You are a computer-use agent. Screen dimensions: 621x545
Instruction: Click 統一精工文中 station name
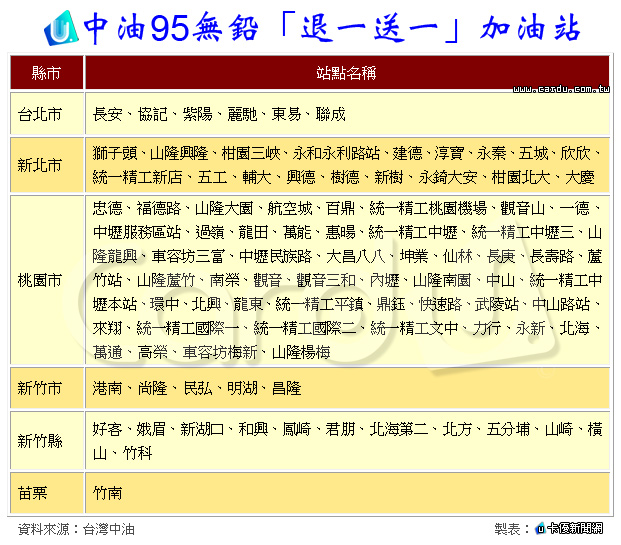coord(414,328)
